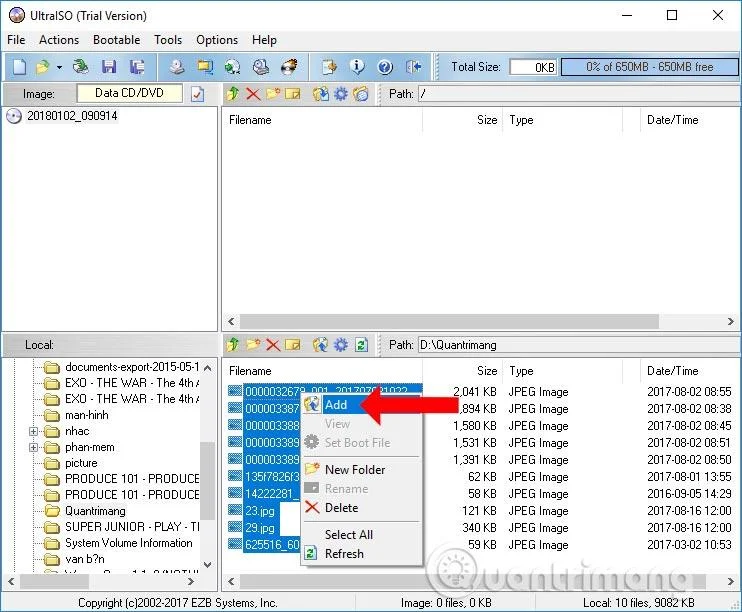Sort image pane by Filename column header
Viewport: 742px width, 612px height.
(x=322, y=120)
